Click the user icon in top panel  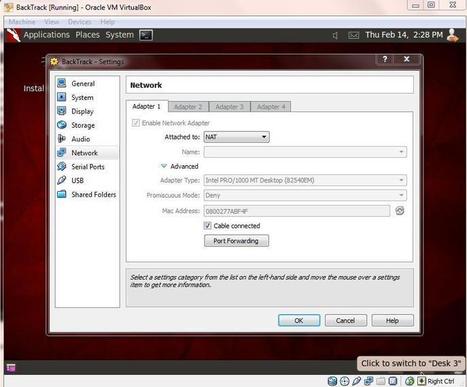[x=453, y=35]
